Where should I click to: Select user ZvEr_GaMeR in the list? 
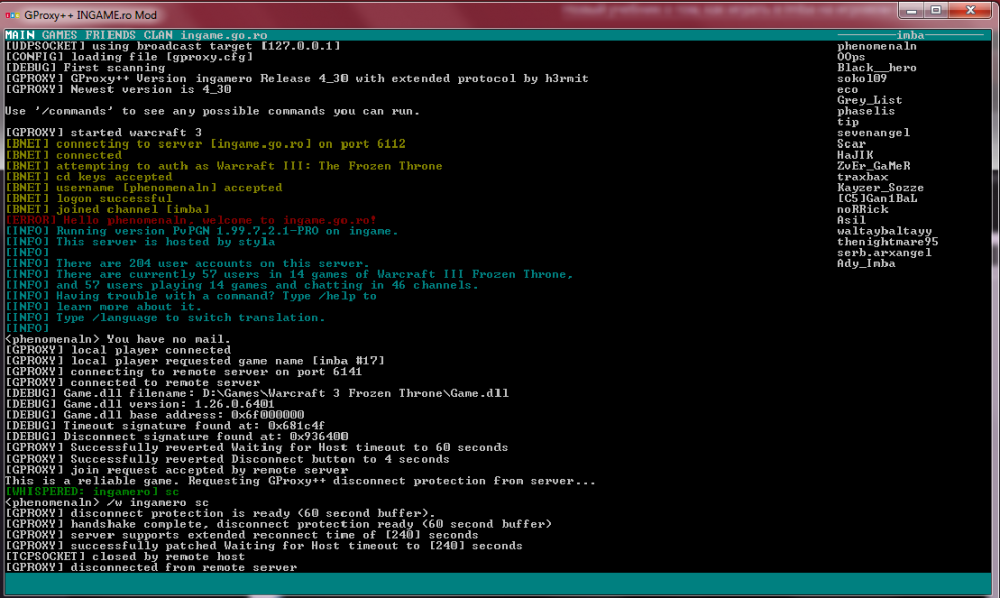(x=873, y=166)
